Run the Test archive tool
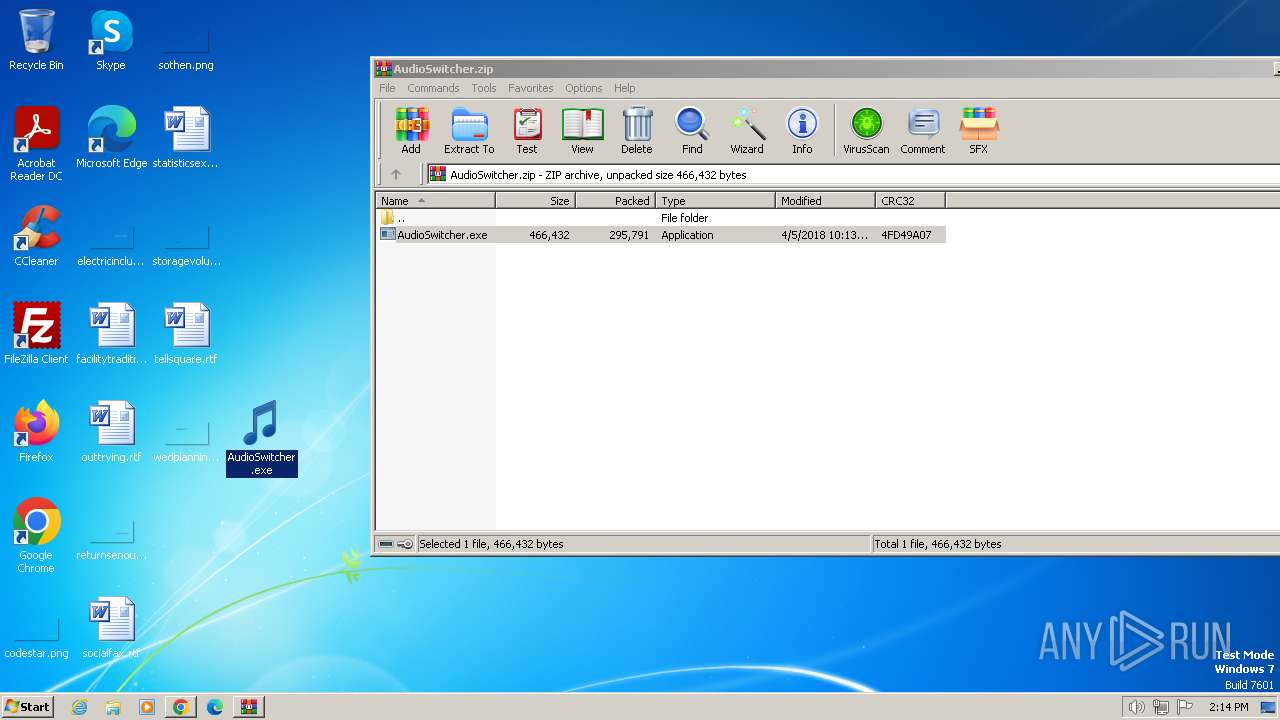 [527, 131]
